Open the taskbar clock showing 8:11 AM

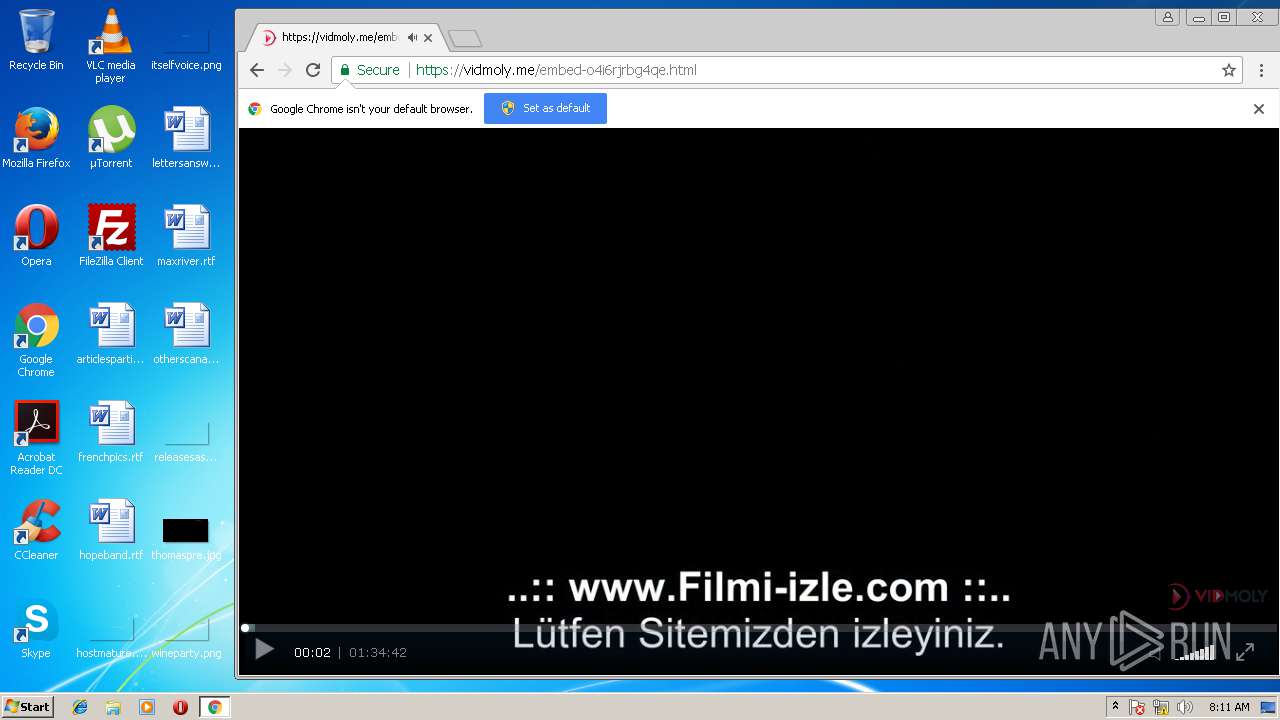click(1229, 707)
